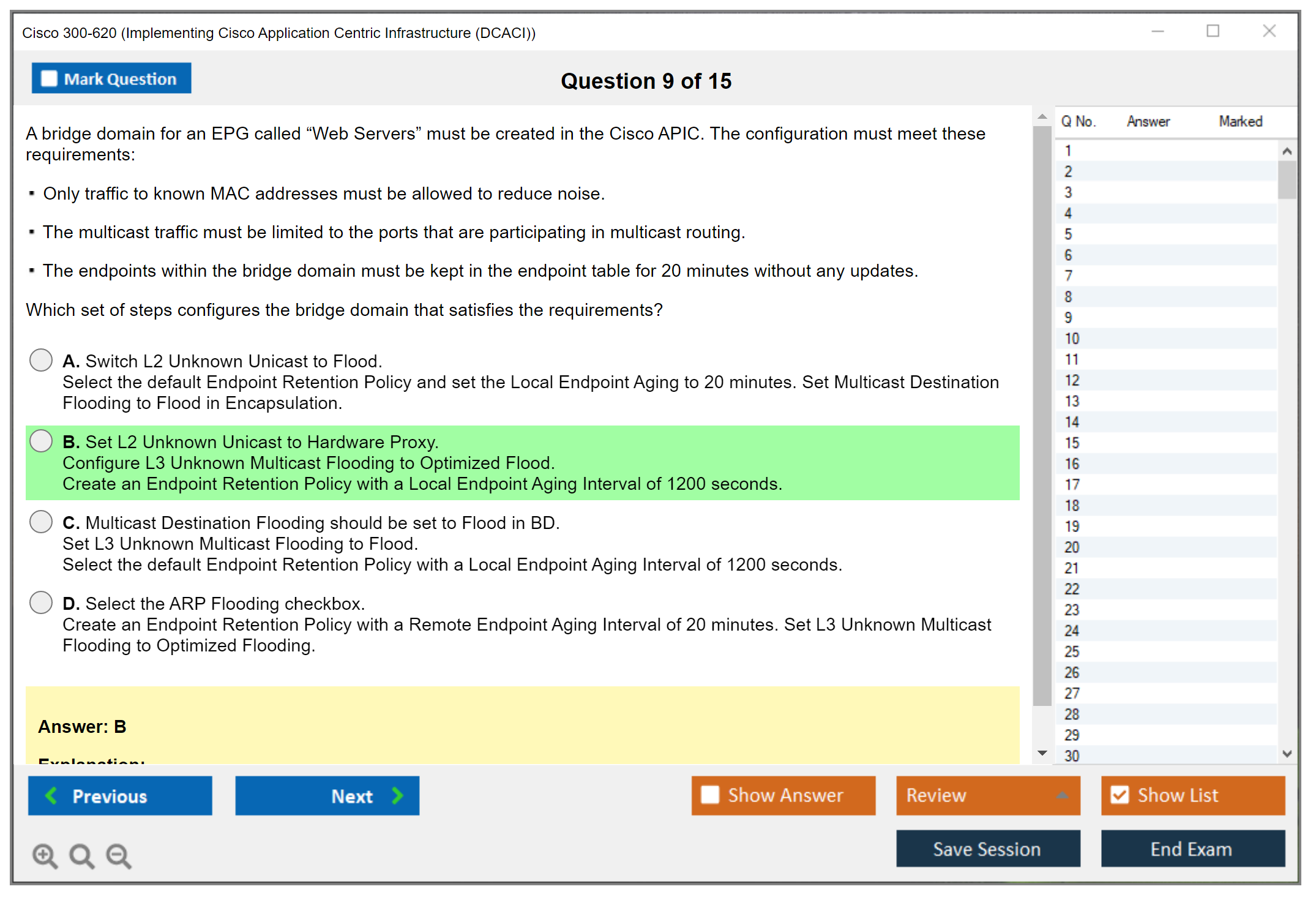1316x900 pixels.
Task: Click question list scroll up arrow
Action: 1287,151
